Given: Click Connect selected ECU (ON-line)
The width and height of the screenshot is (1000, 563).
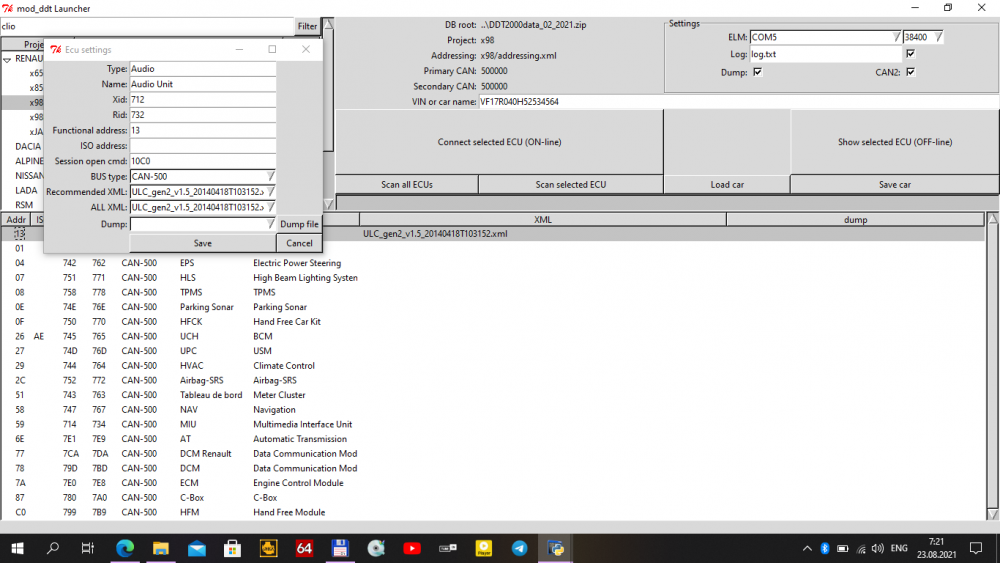Looking at the screenshot, I should pyautogui.click(x=499, y=142).
